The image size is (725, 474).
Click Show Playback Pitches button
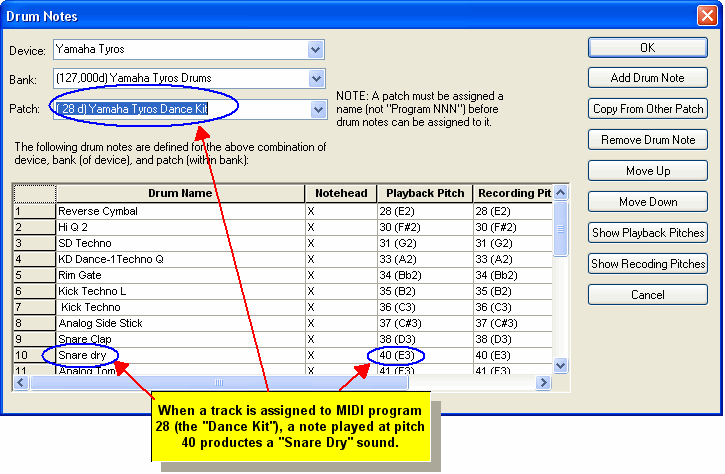[x=647, y=233]
